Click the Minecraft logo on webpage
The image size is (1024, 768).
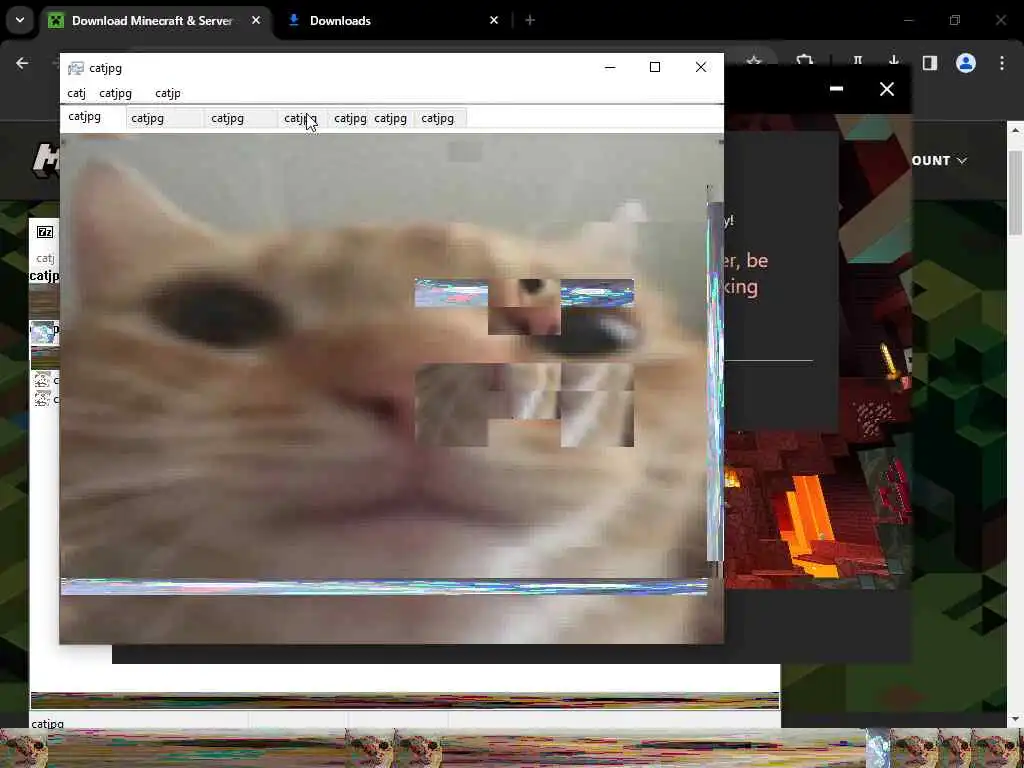(46, 160)
